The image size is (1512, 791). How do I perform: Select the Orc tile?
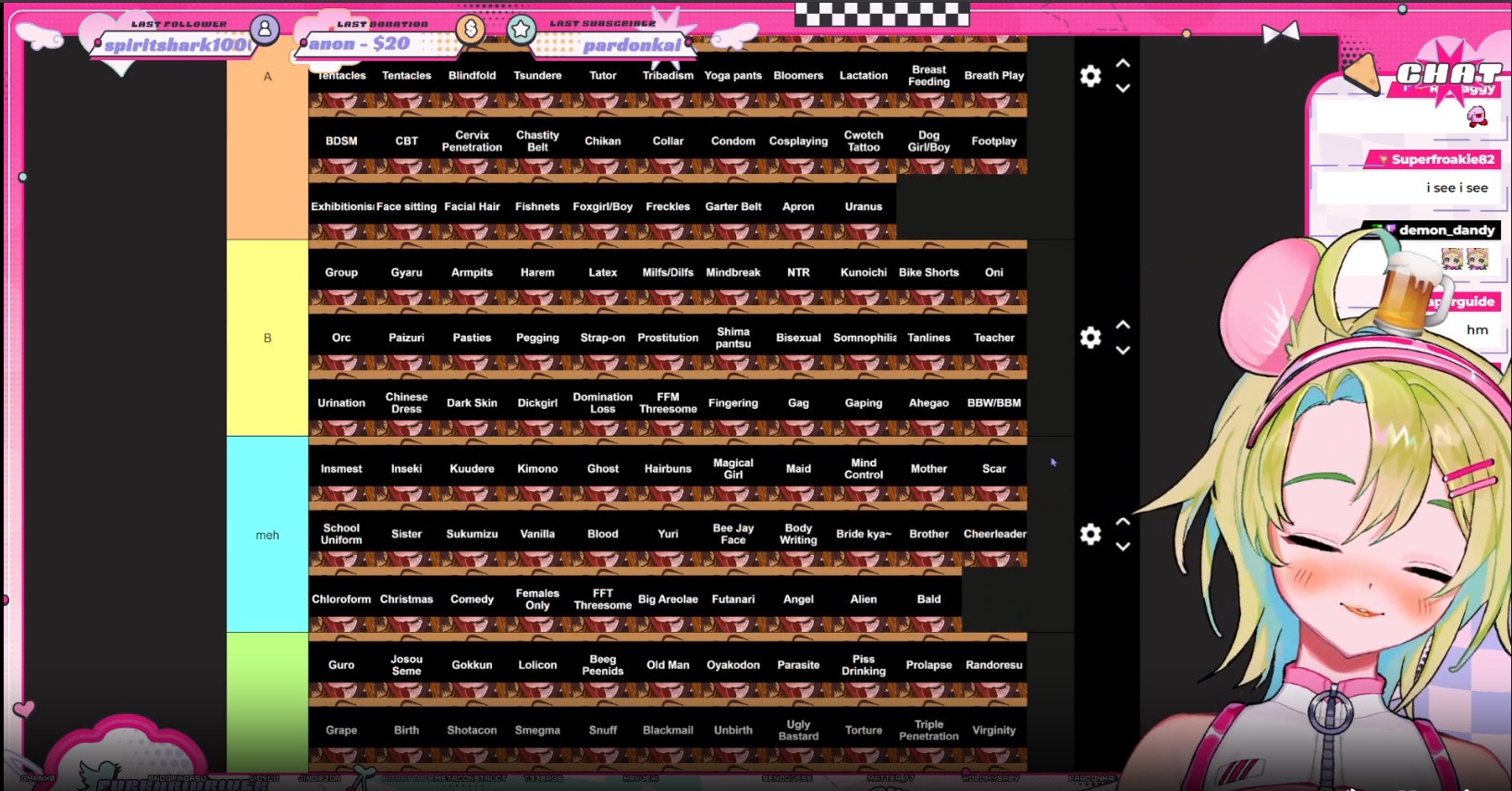pos(341,339)
